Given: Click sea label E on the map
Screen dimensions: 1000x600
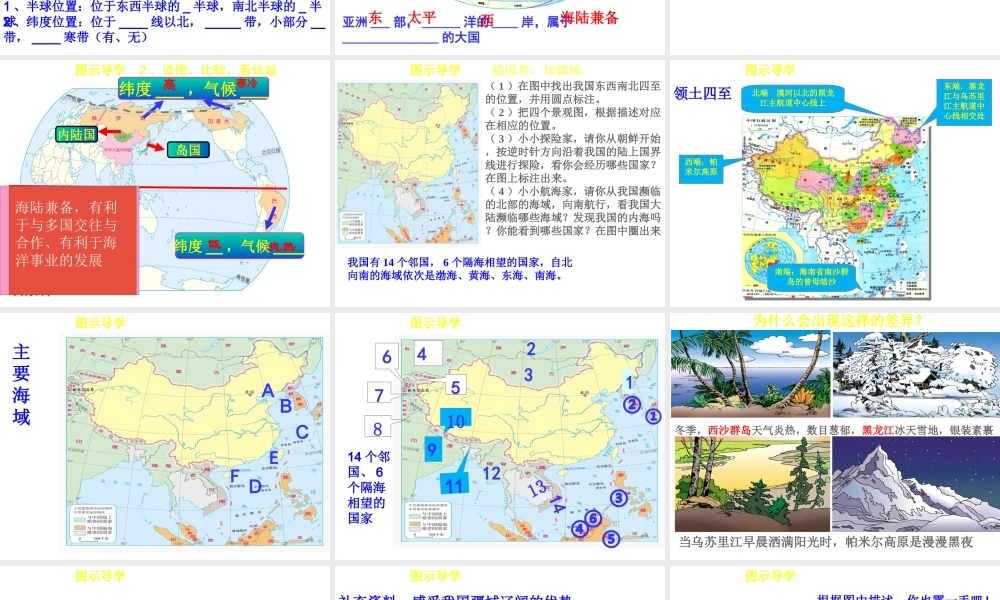Looking at the screenshot, I should [x=274, y=457].
